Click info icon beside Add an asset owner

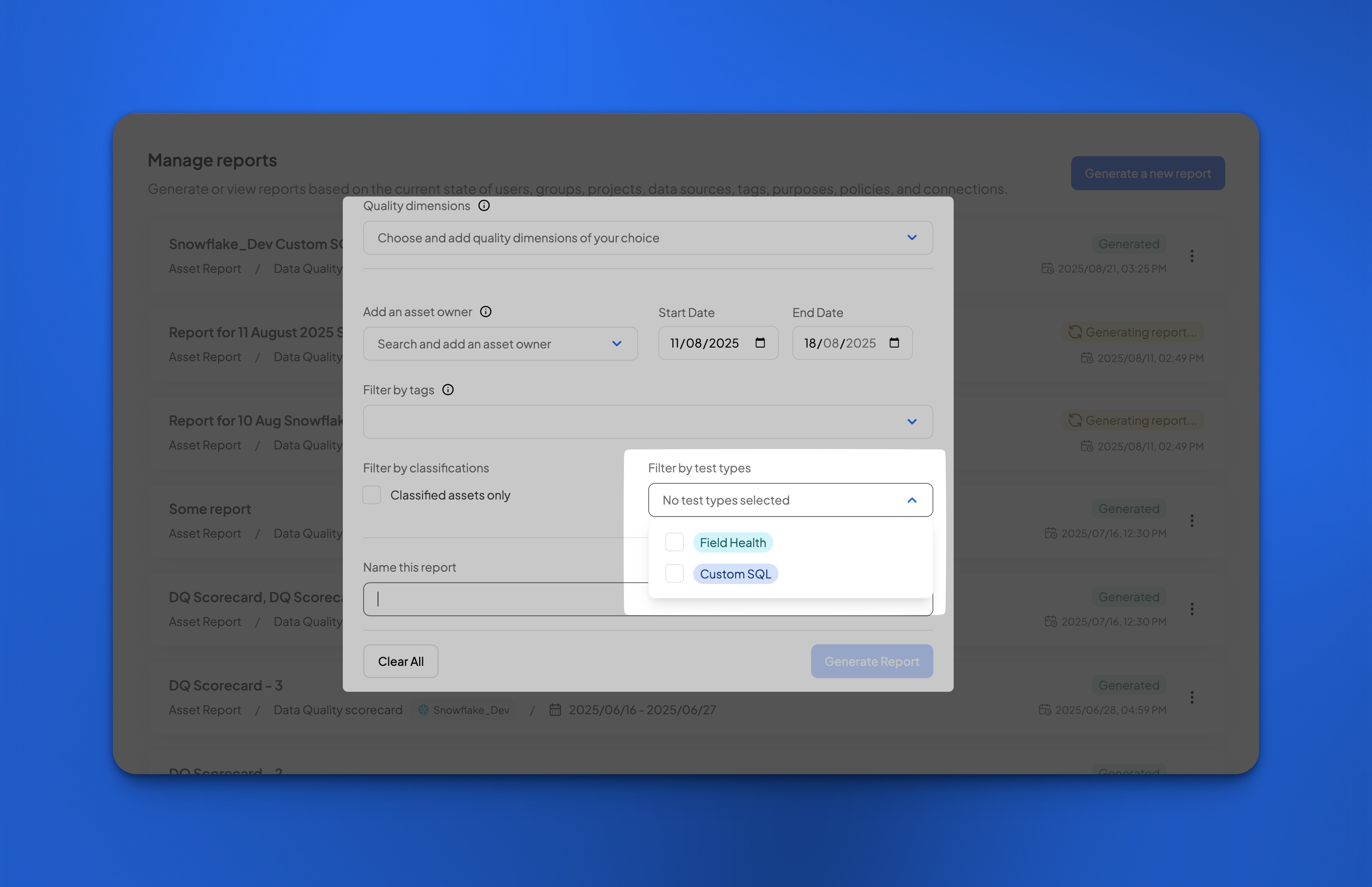pyautogui.click(x=486, y=312)
